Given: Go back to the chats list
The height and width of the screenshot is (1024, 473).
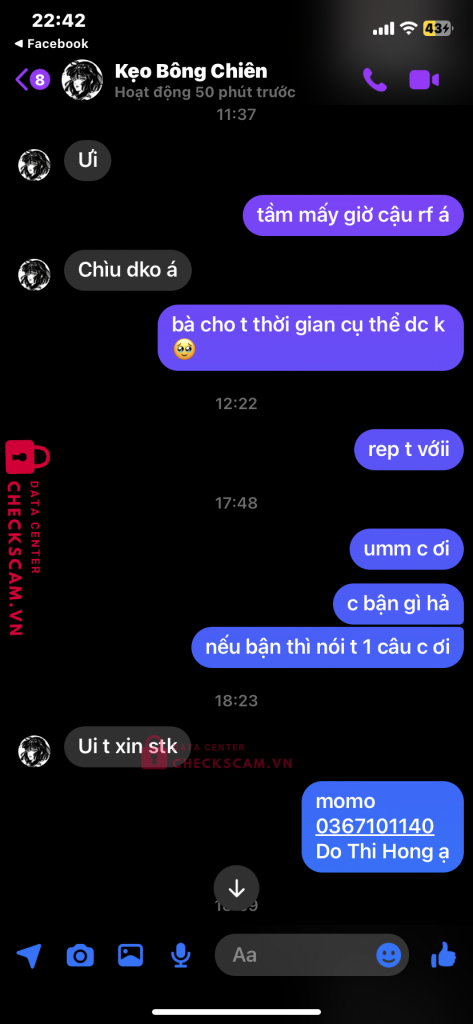Looking at the screenshot, I should pyautogui.click(x=33, y=80).
